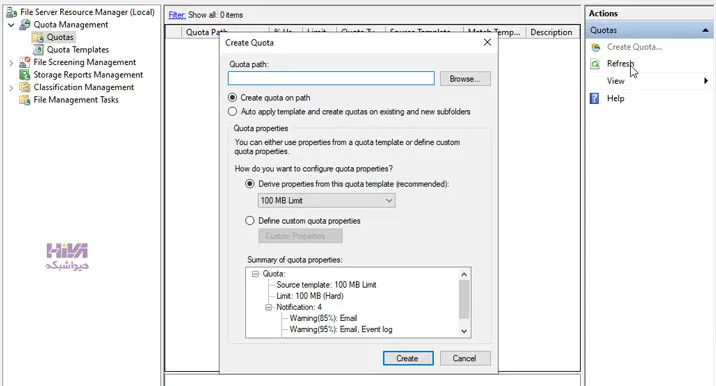
Task: Click the Help question mark icon
Action: pyautogui.click(x=594, y=98)
